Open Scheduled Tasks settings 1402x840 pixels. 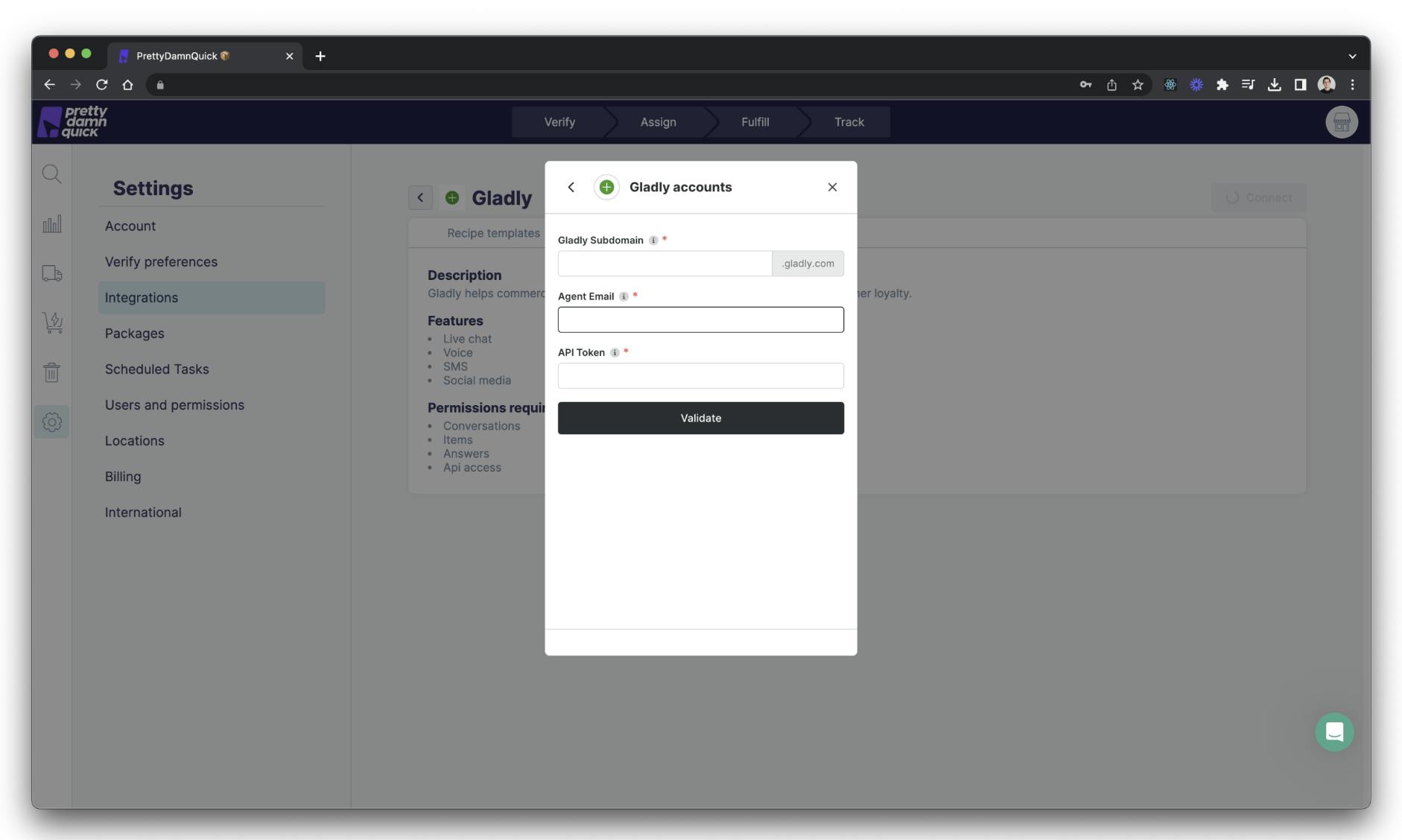pyautogui.click(x=212, y=369)
